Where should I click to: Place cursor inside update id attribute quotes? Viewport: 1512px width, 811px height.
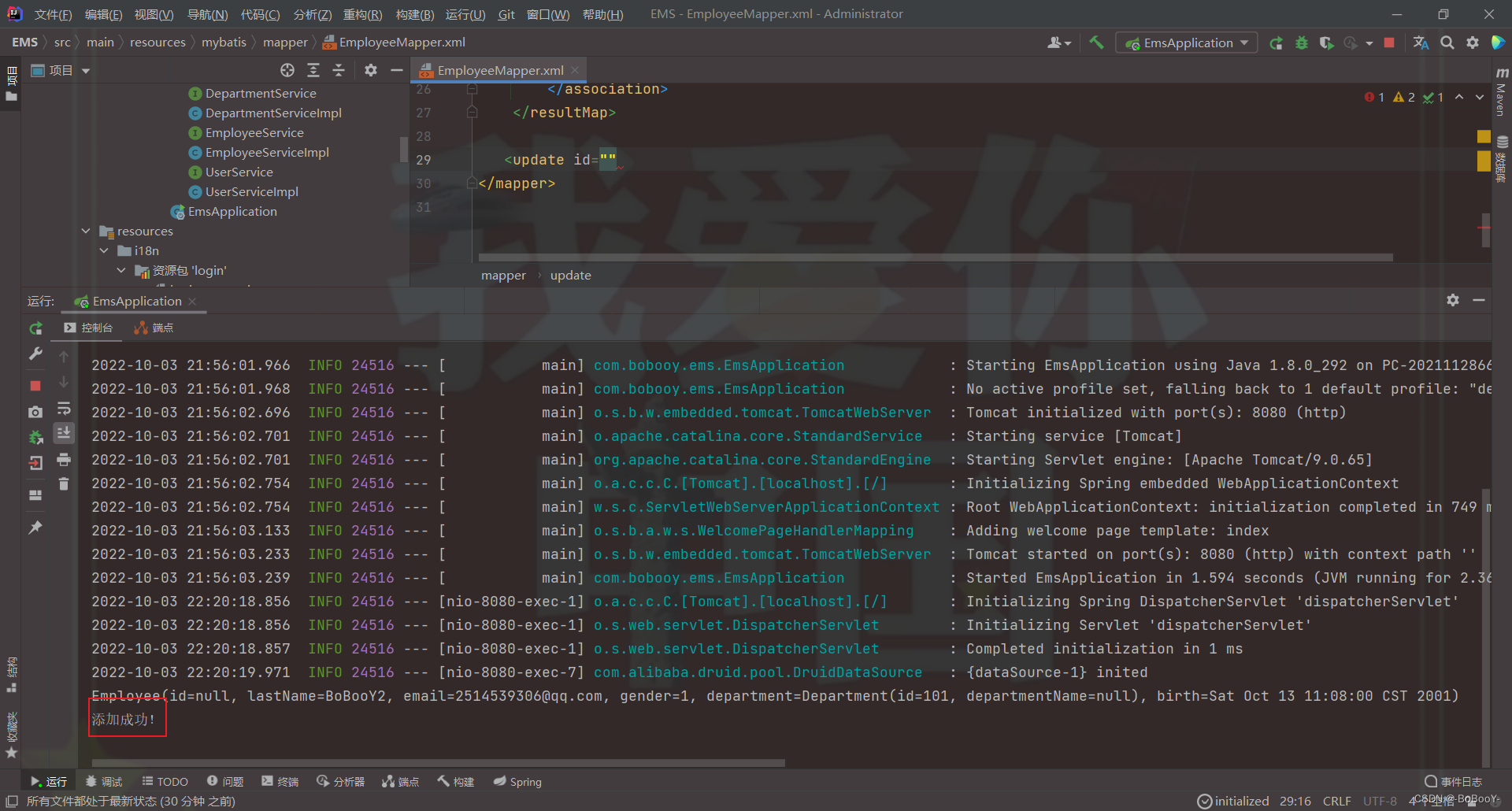click(x=608, y=160)
